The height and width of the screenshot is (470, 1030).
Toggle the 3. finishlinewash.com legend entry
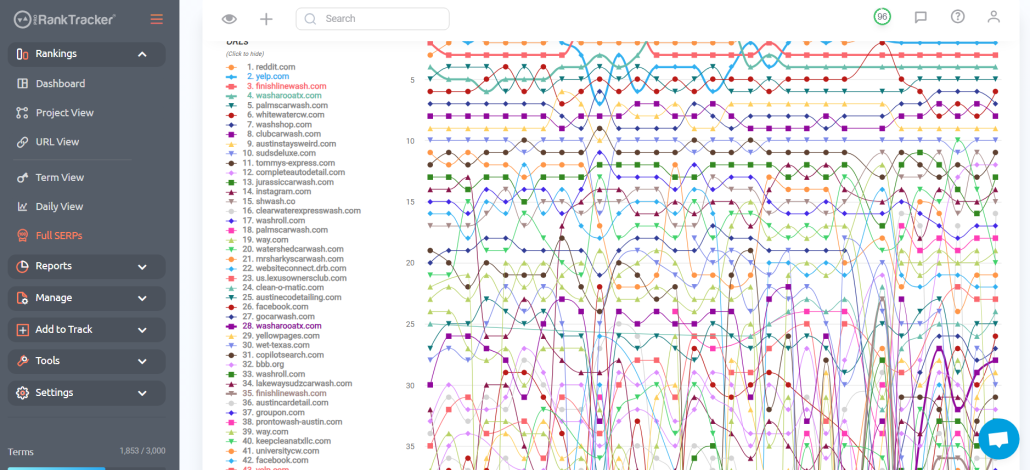click(x=276, y=86)
